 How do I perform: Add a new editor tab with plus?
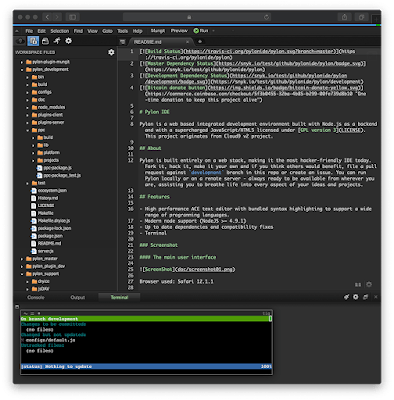point(200,42)
